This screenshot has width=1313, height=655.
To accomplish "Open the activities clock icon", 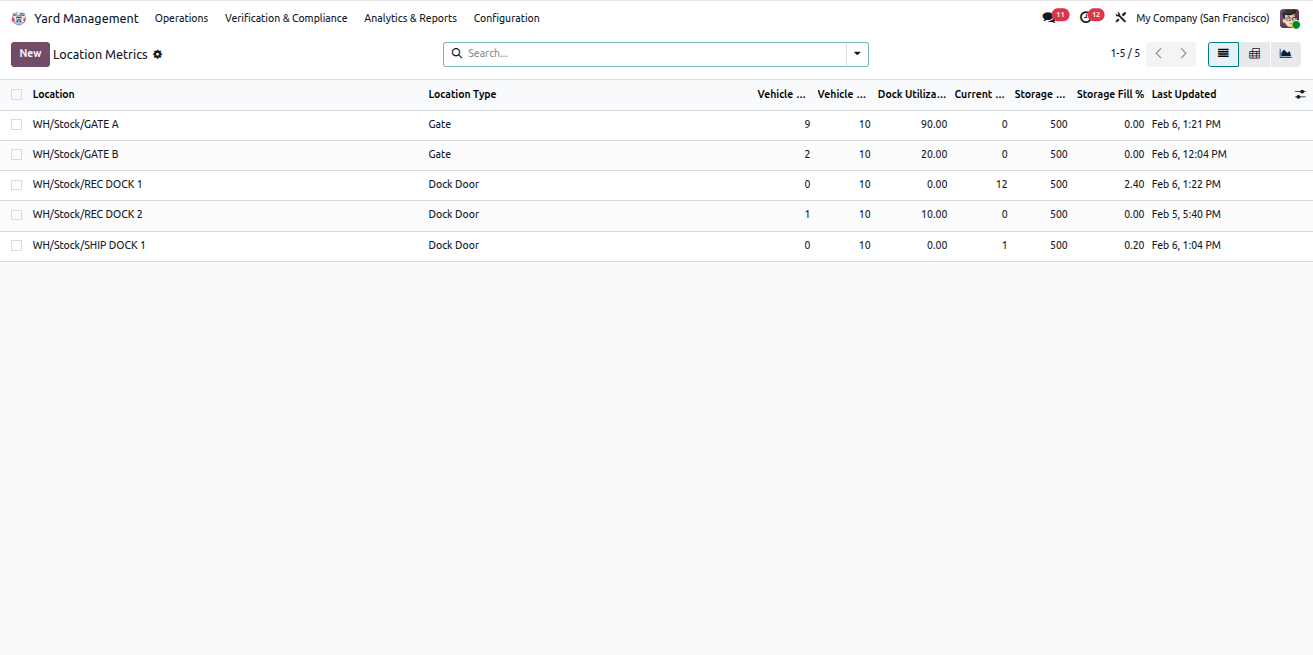I will pos(1088,18).
